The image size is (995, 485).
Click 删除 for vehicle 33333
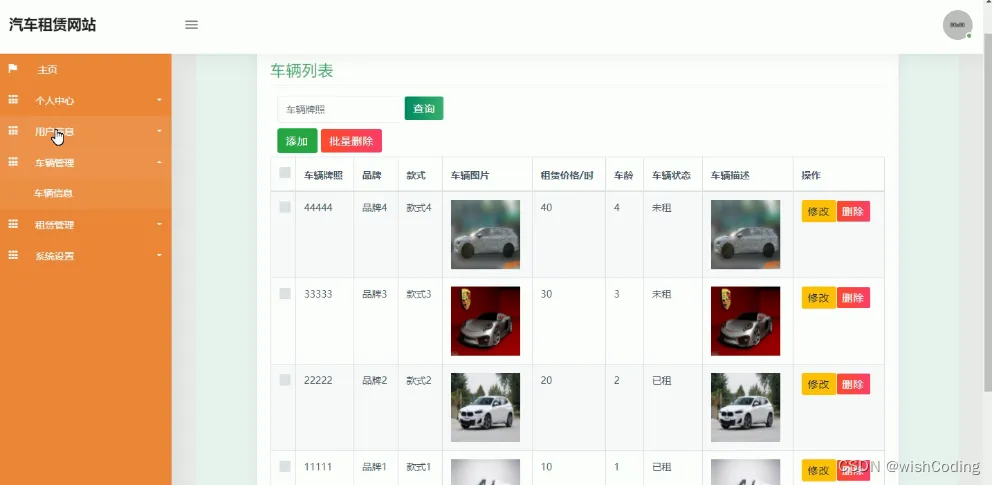pos(853,298)
